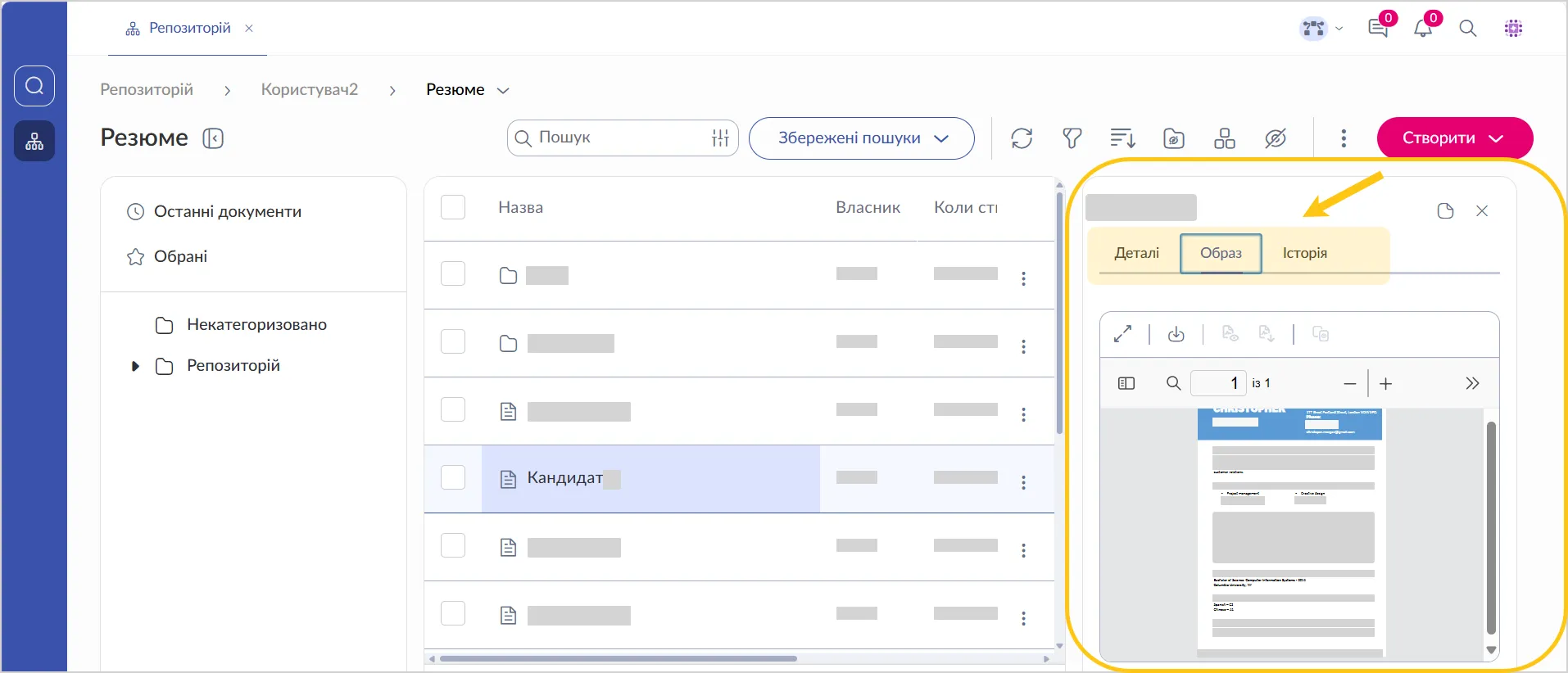The width and height of the screenshot is (1568, 673).
Task: Click the refresh list icon
Action: (x=1022, y=138)
